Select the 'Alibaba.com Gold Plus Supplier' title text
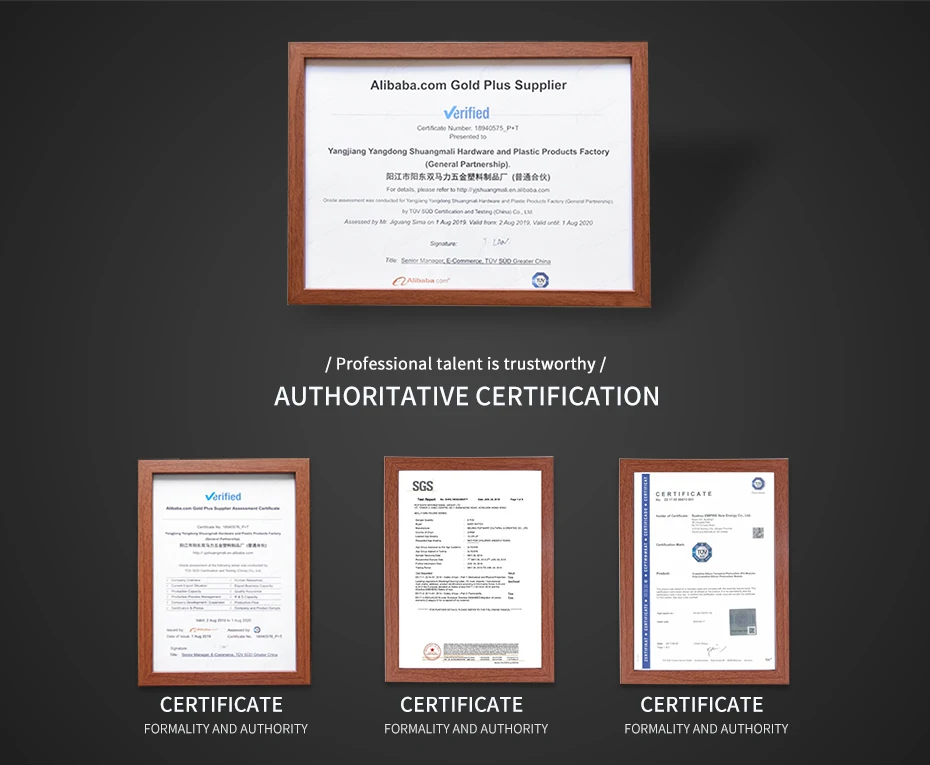The image size is (930, 765). (469, 85)
